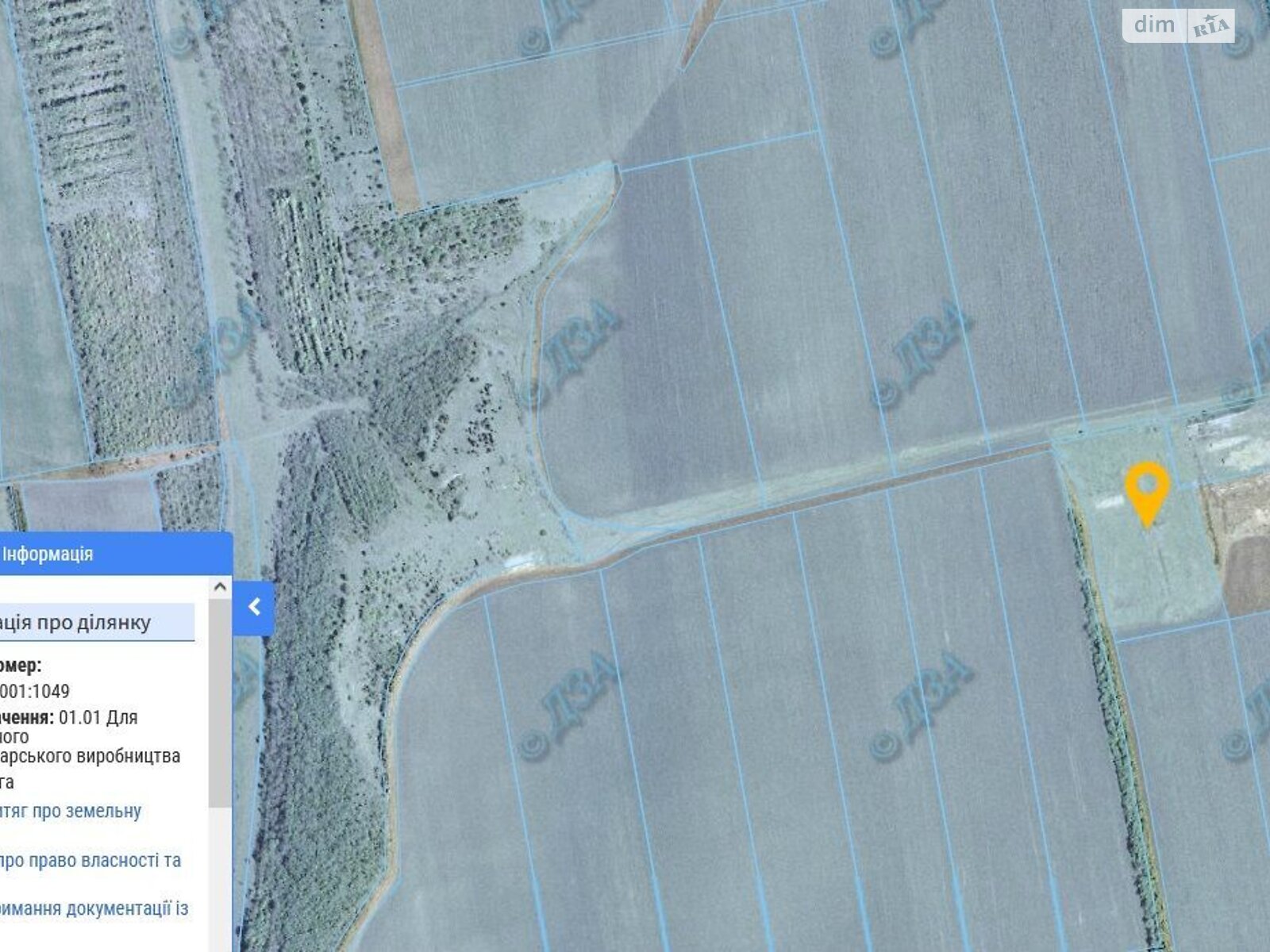Click the scrollbar track below the thumb
1270x952 pixels.
coord(220,873)
